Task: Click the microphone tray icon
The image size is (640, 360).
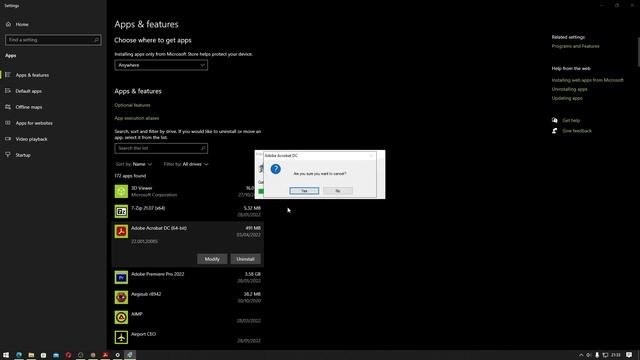Action: (x=597, y=355)
